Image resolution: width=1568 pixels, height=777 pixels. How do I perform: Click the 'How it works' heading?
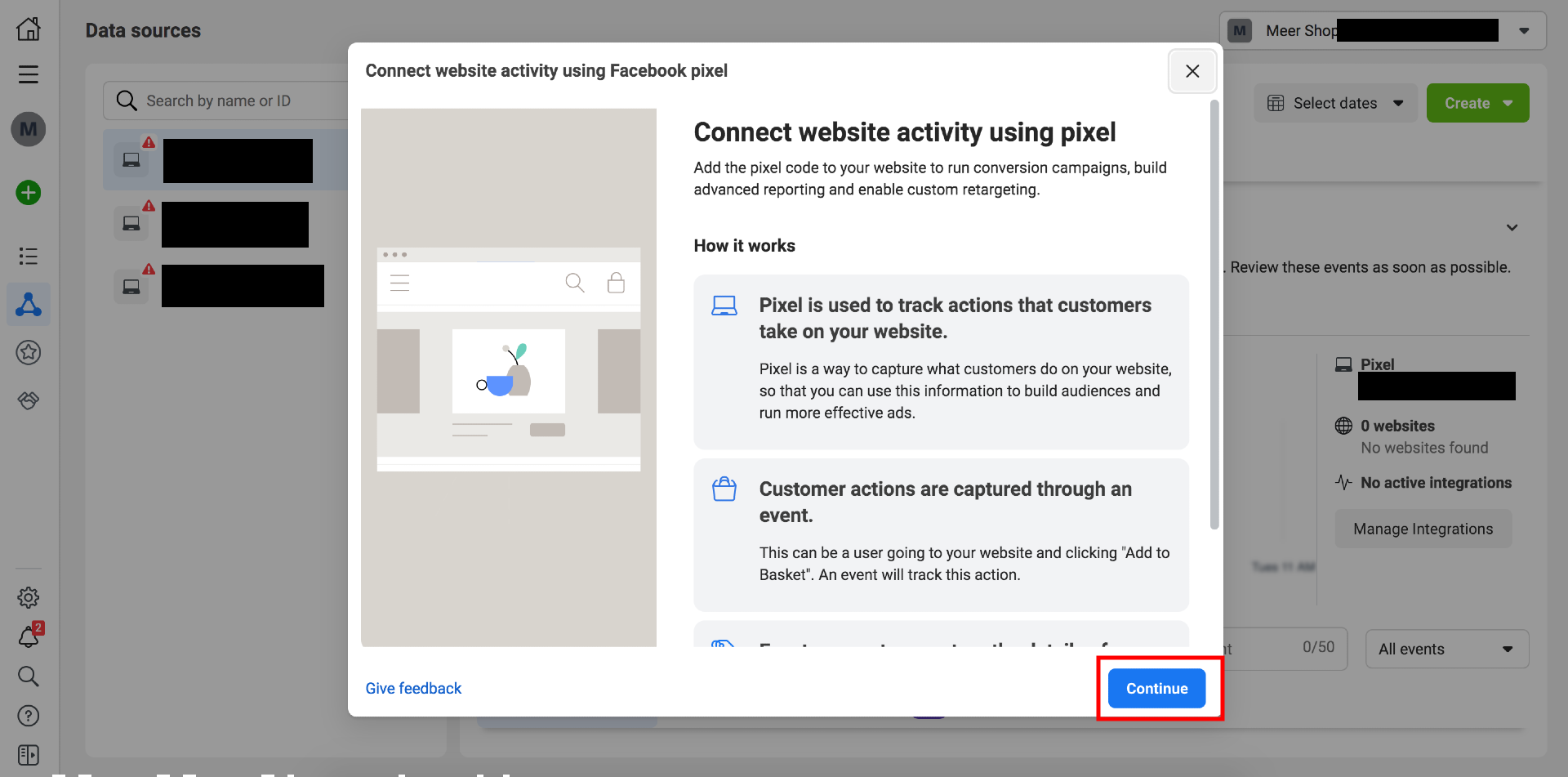[x=744, y=246]
